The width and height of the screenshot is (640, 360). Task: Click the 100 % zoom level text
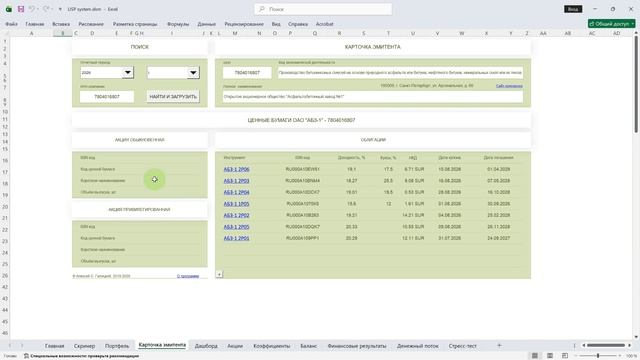click(631, 356)
